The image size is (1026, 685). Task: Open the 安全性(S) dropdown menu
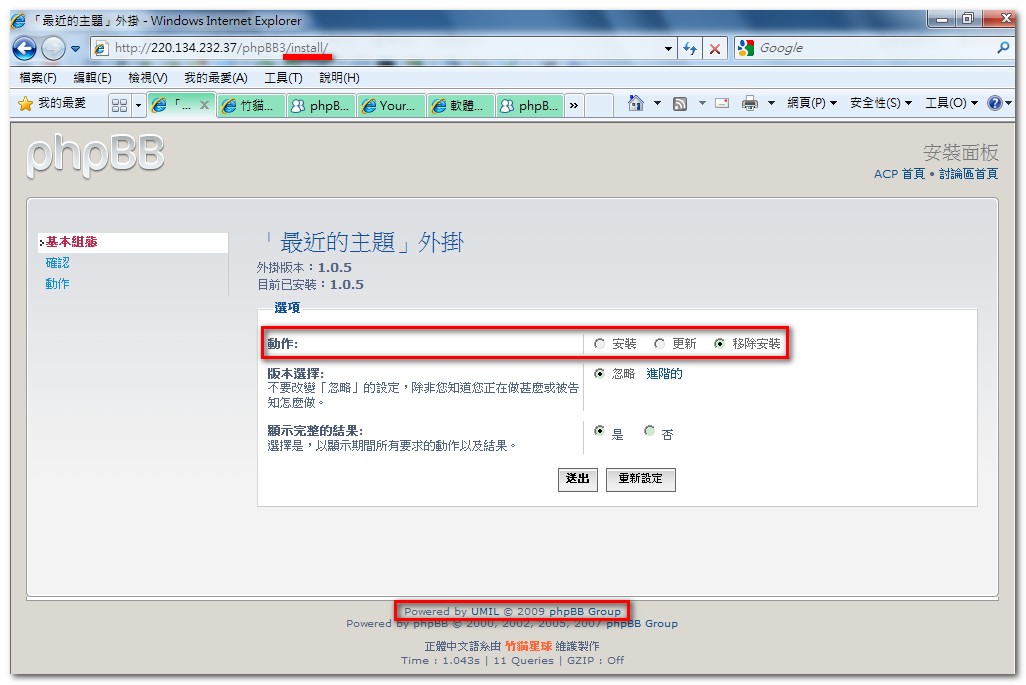[881, 104]
